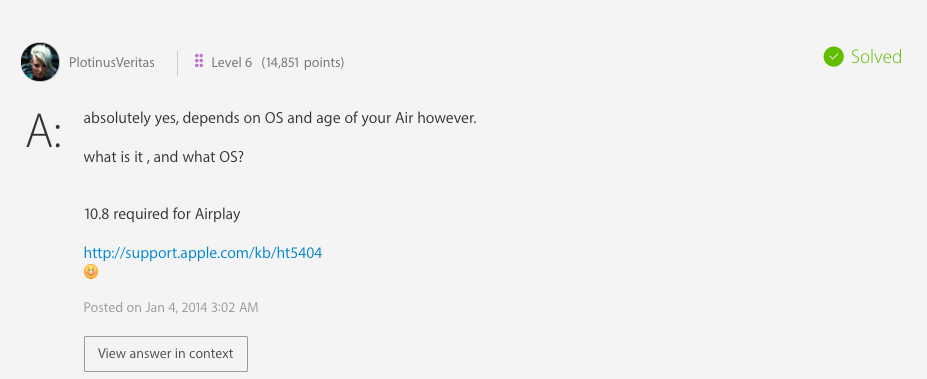Image resolution: width=927 pixels, height=379 pixels.
Task: Click the word Airplay in the answer
Action: tap(218, 214)
